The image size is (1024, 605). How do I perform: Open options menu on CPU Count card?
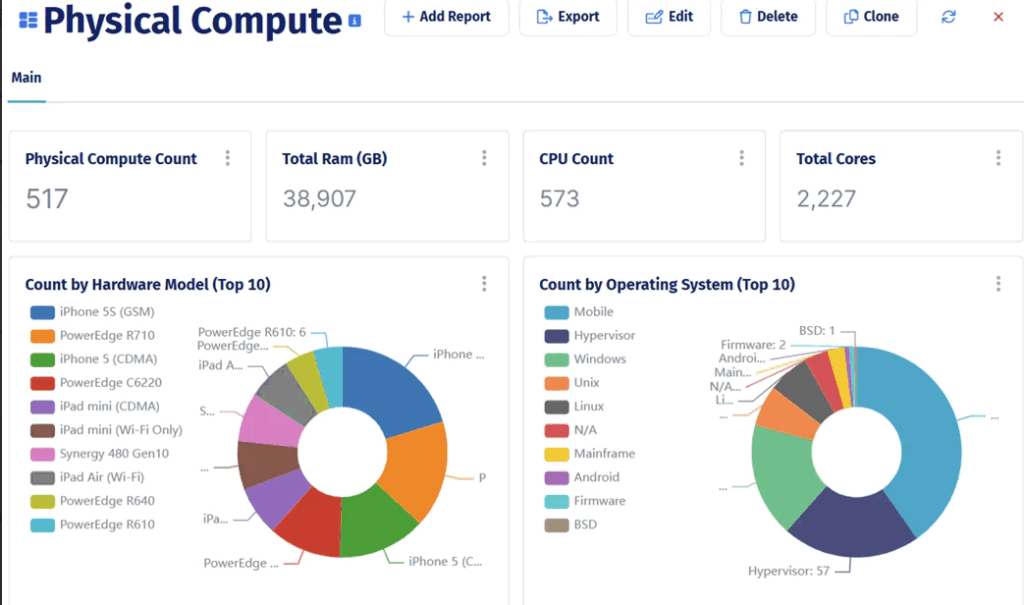coord(741,157)
